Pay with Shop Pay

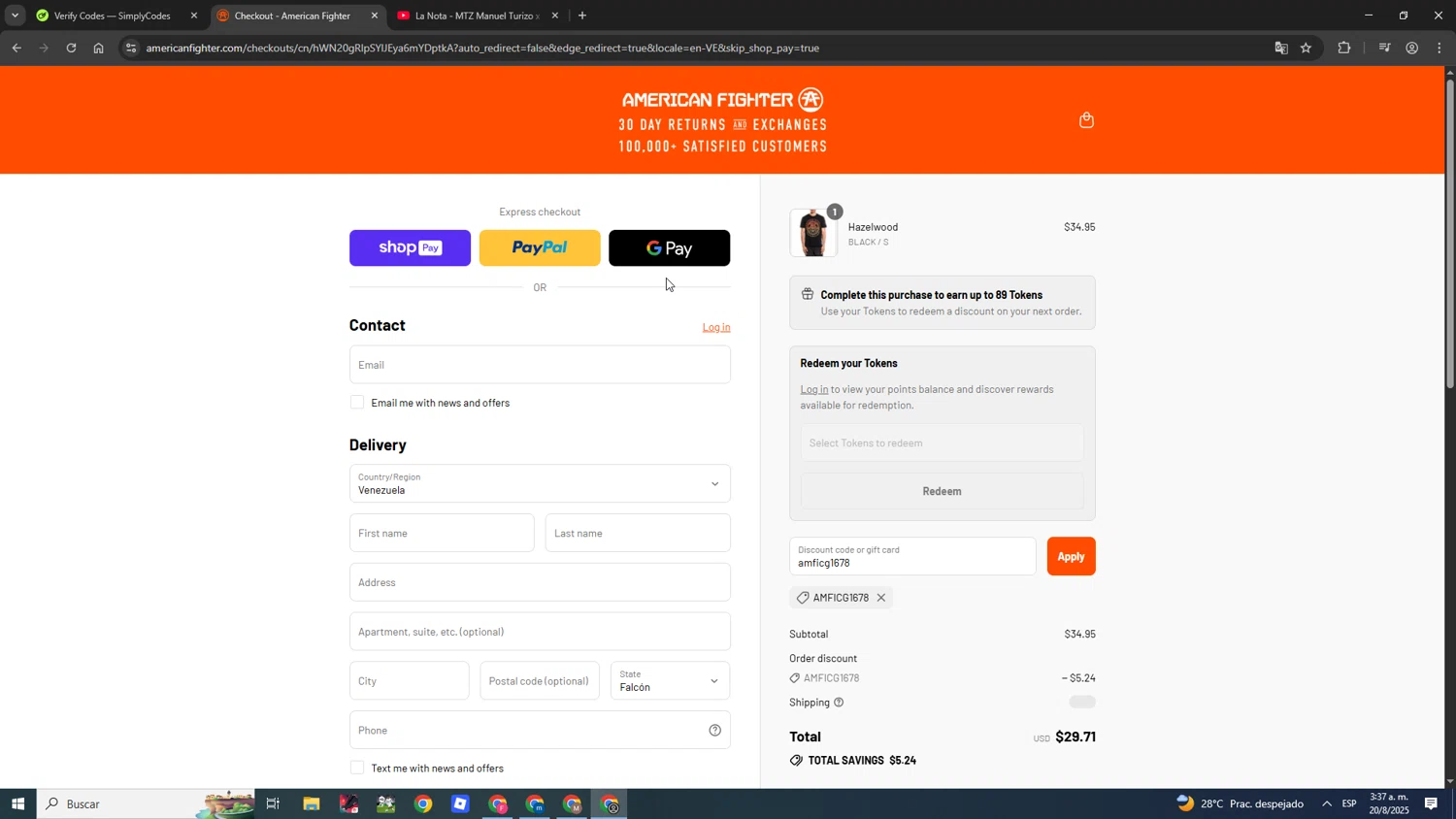[410, 248]
